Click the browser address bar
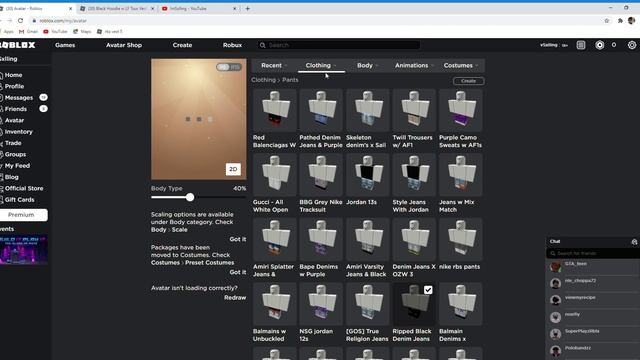 318,20
